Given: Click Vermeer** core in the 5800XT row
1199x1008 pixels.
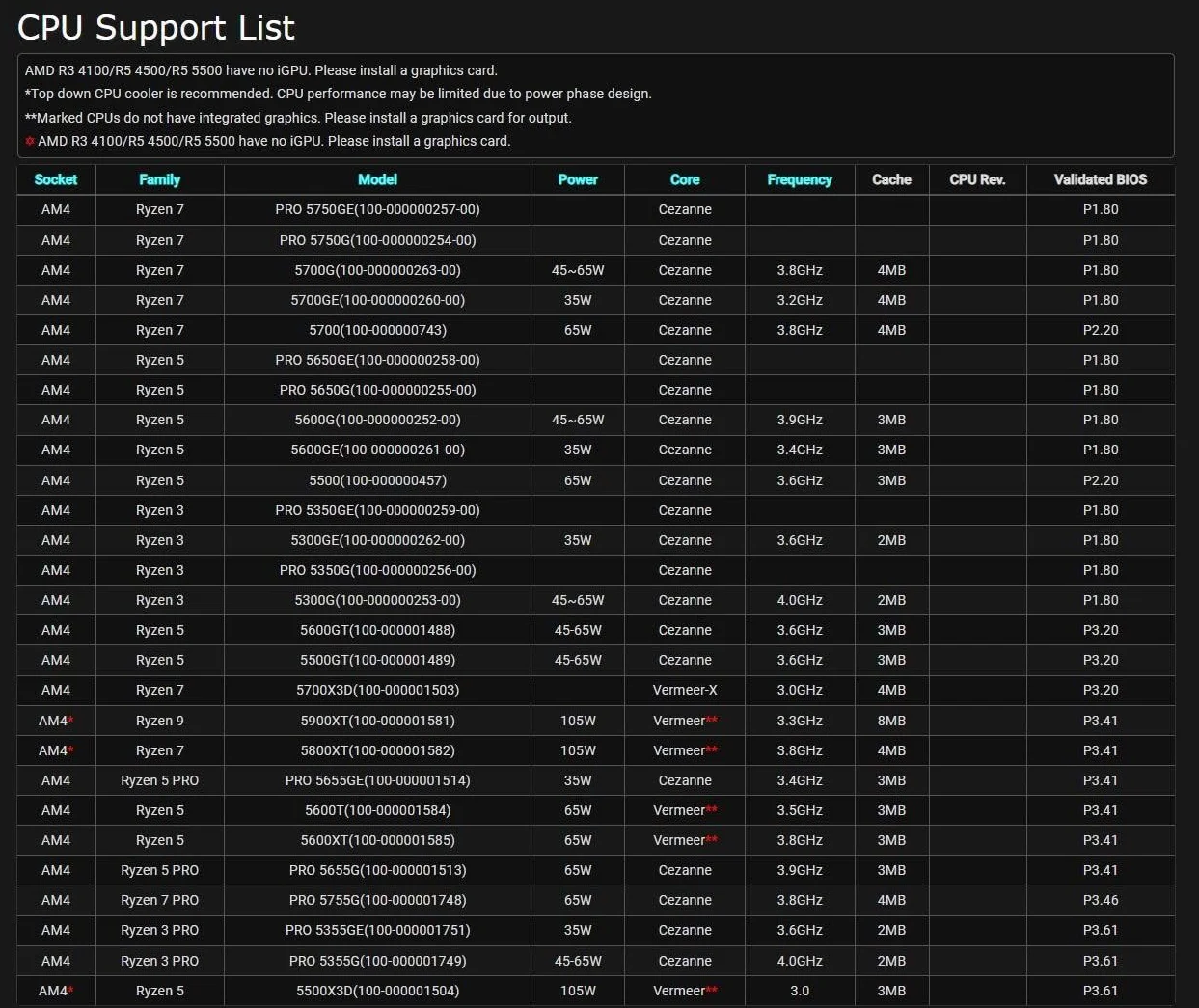Looking at the screenshot, I should [x=685, y=750].
